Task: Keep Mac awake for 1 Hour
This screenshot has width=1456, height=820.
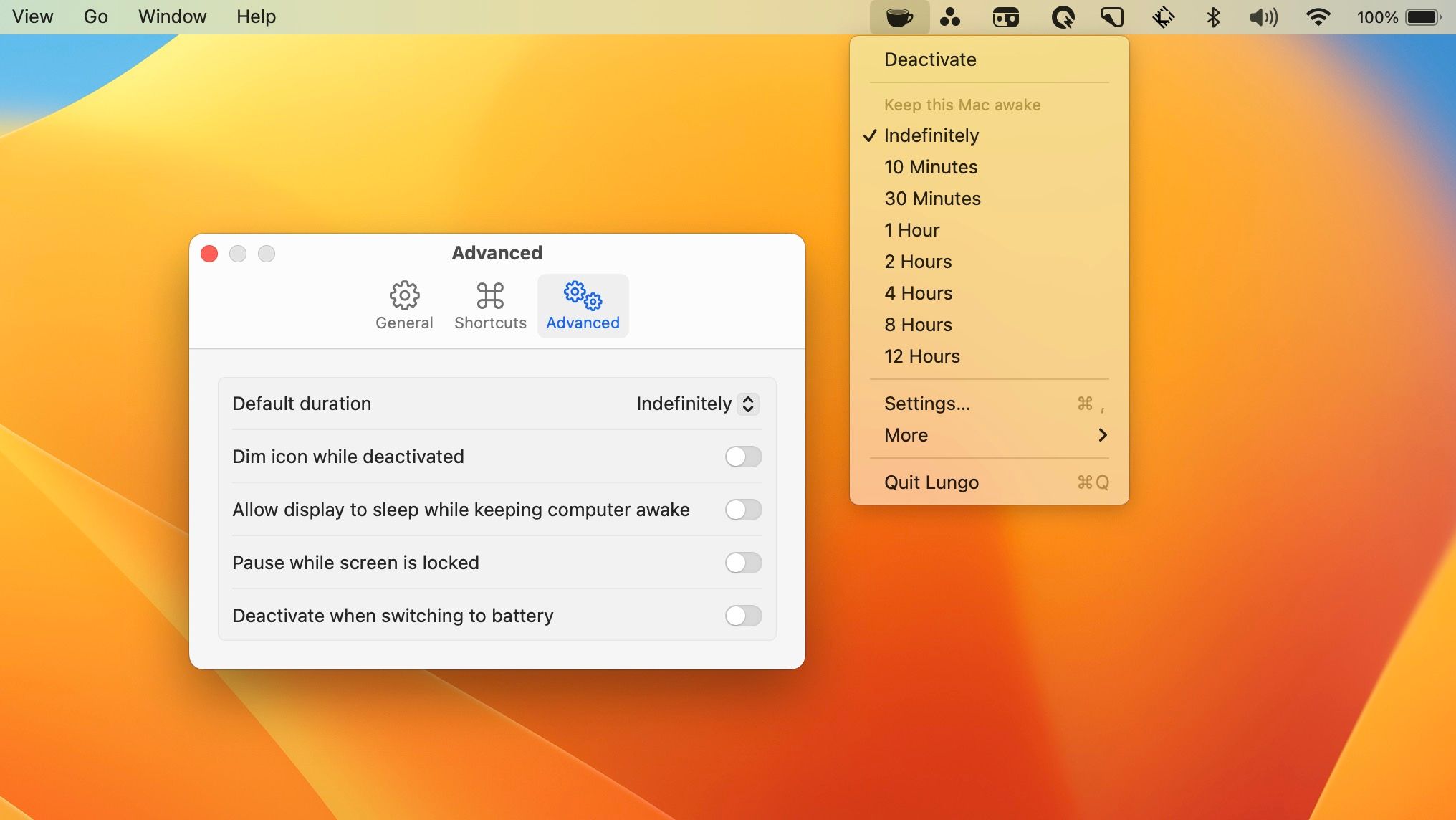Action: pyautogui.click(x=989, y=230)
